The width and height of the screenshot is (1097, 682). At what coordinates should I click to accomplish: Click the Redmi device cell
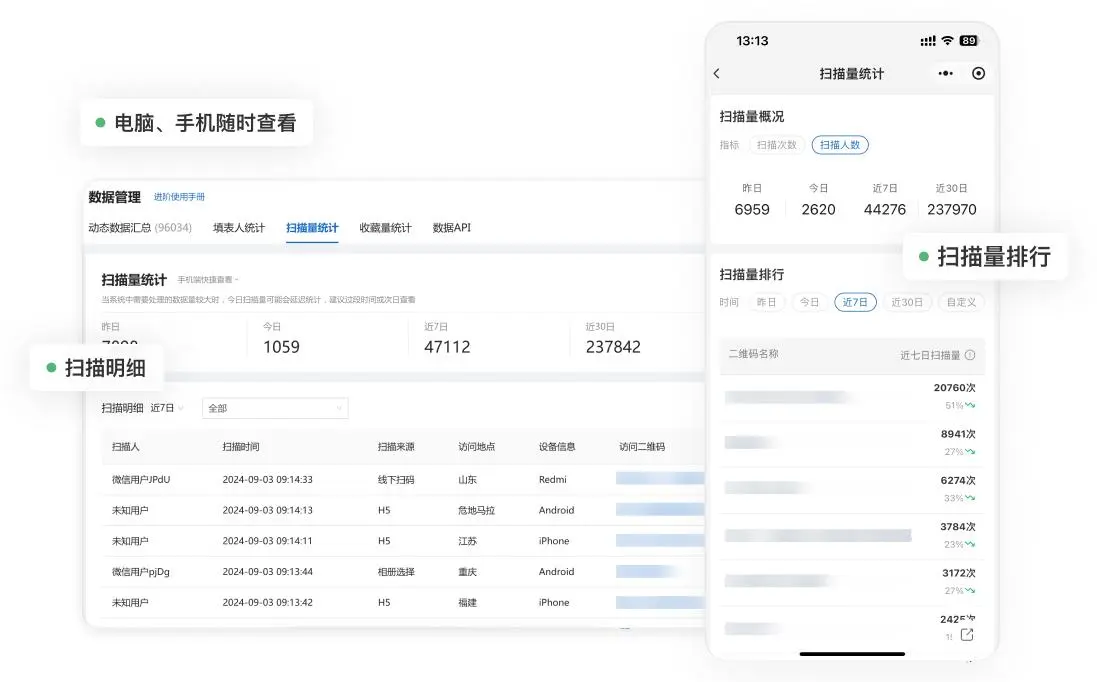(553, 480)
